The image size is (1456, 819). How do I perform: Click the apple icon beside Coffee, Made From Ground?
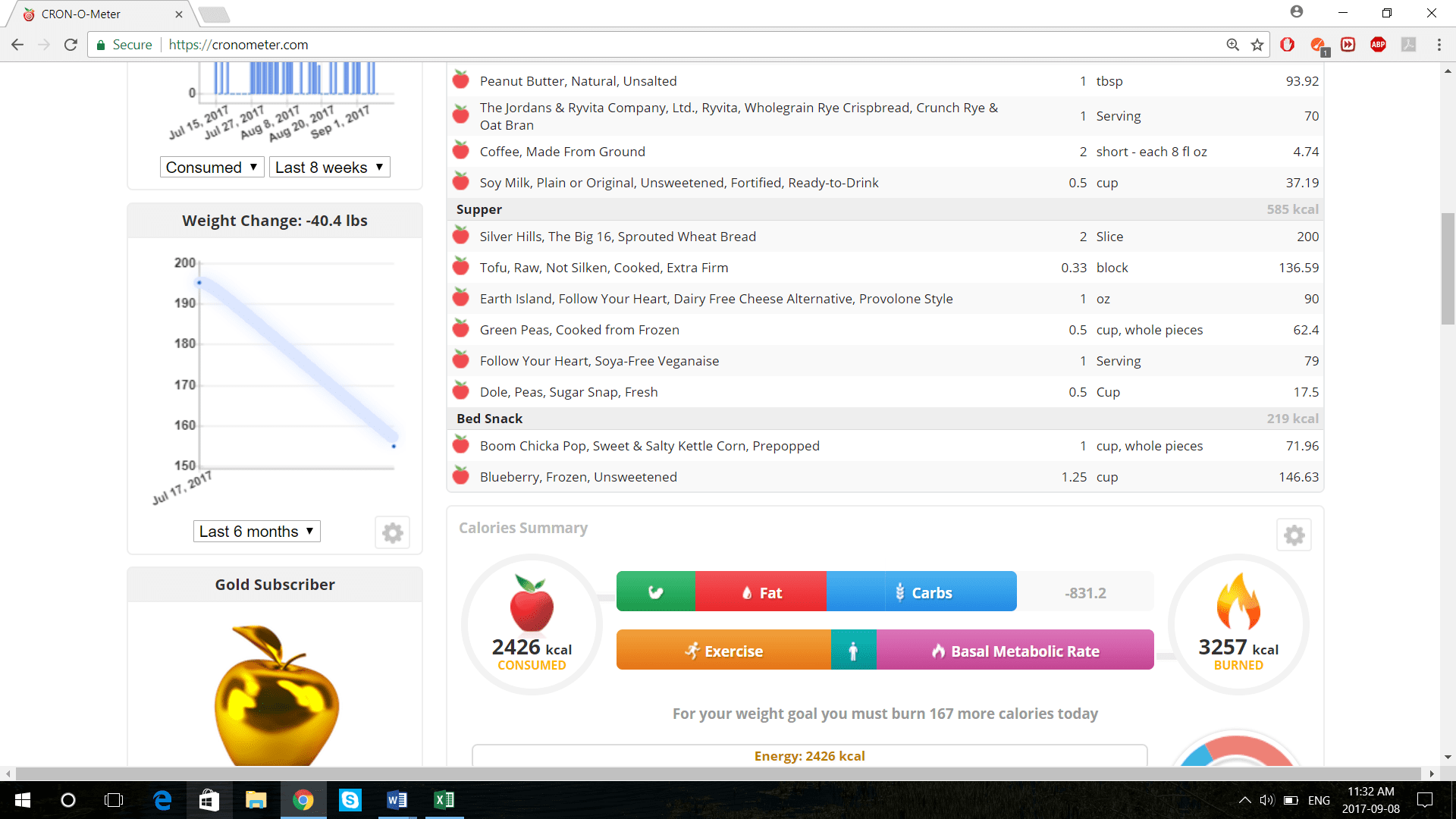point(460,150)
